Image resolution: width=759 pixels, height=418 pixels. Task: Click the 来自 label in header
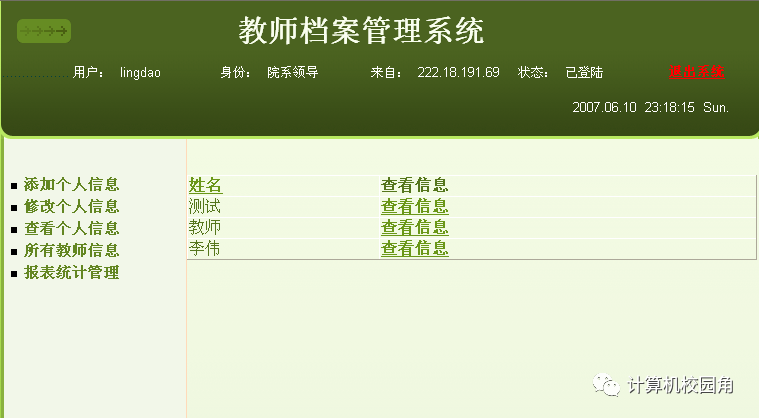(x=386, y=73)
